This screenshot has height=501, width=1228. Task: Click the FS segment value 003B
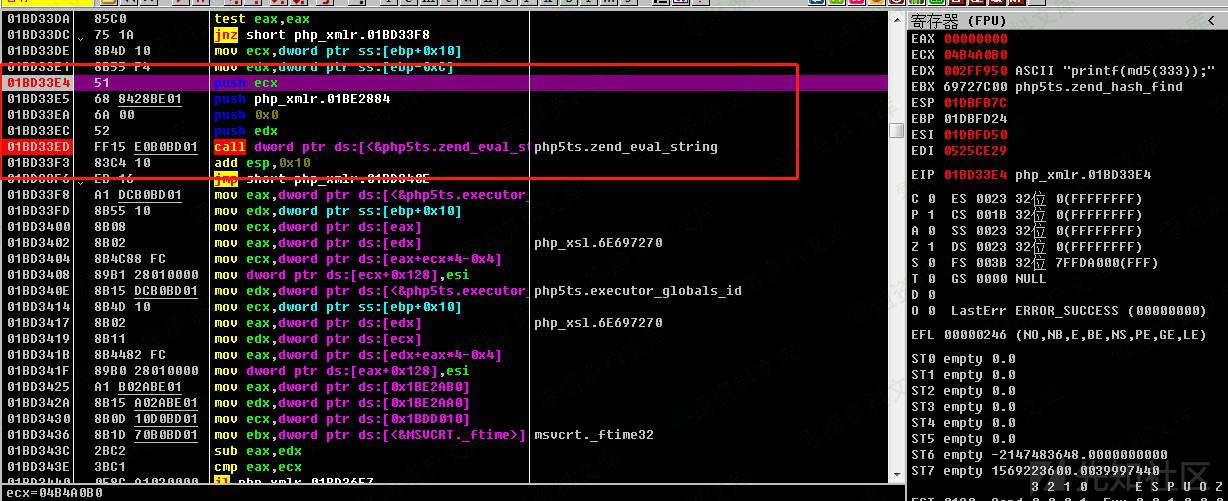[x=991, y=263]
